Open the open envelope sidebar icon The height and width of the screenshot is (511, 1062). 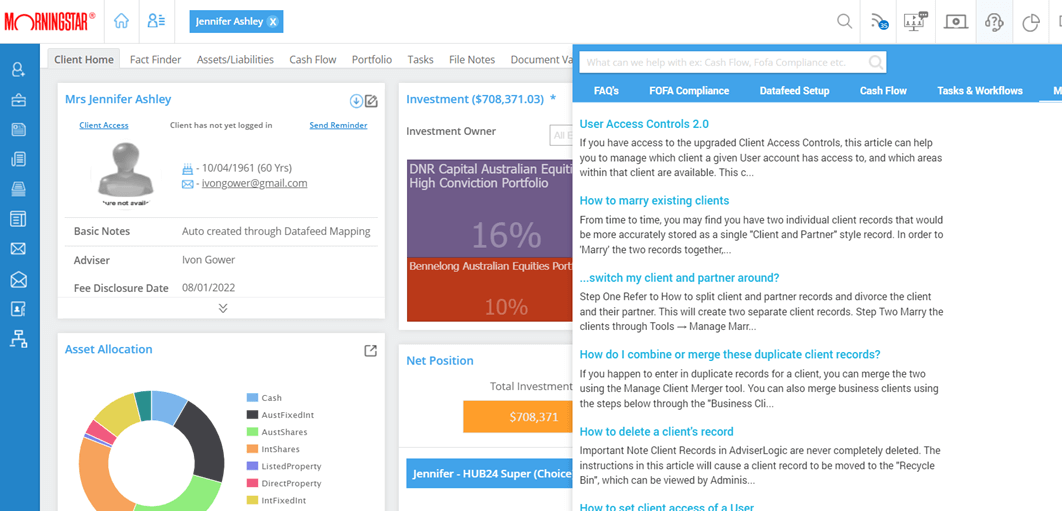(19, 279)
